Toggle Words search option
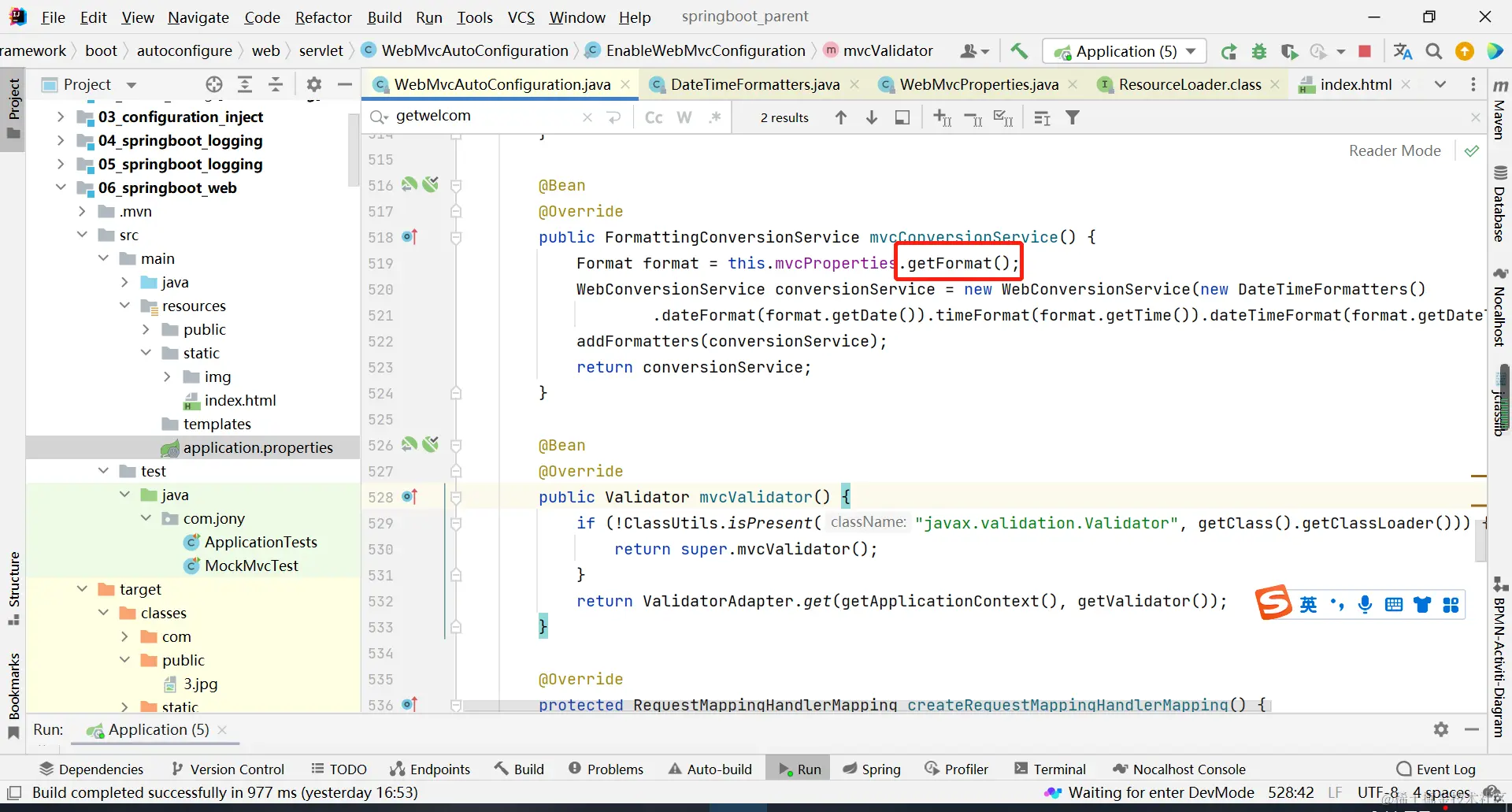1512x812 pixels. pos(684,117)
